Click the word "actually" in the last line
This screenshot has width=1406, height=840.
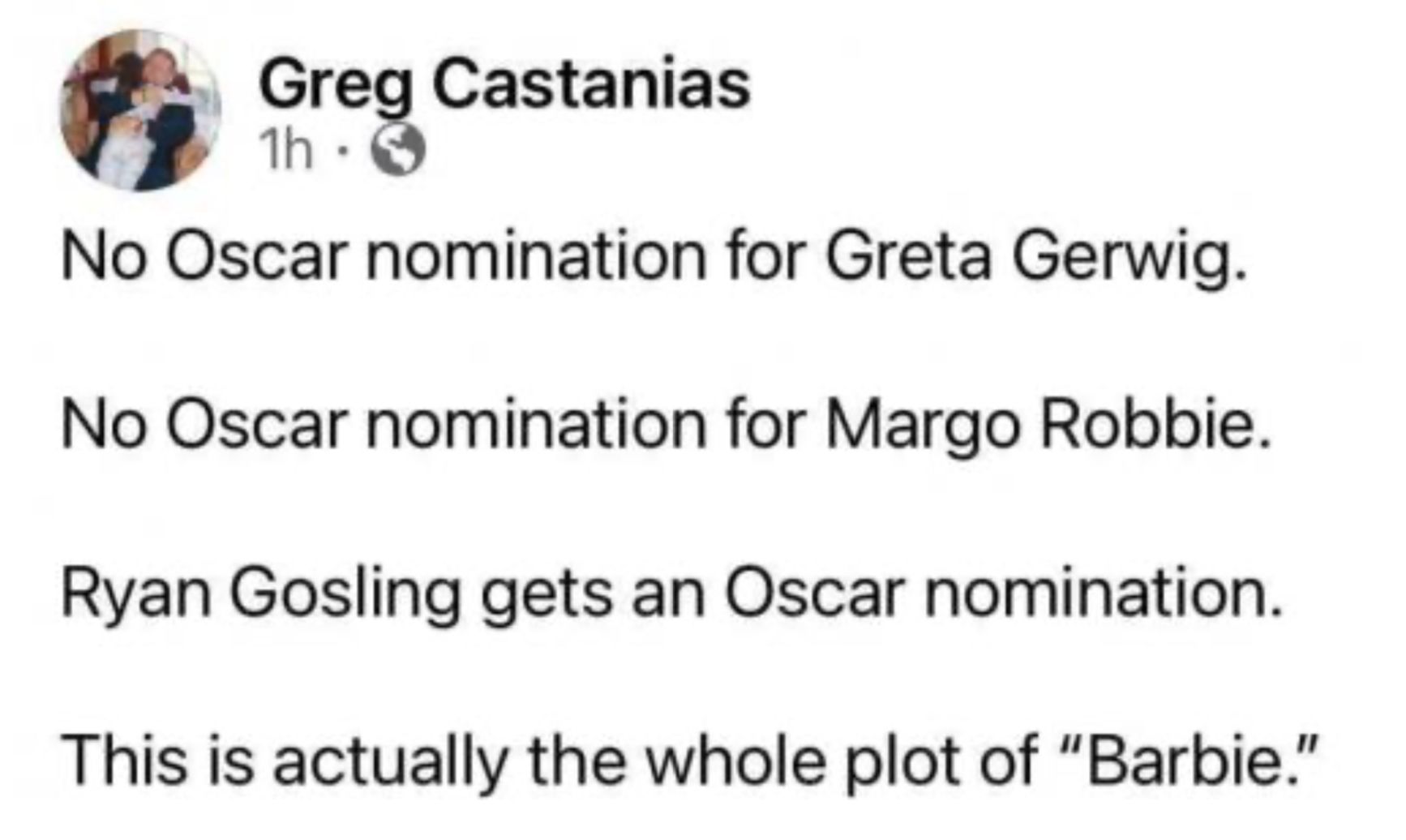point(391,761)
